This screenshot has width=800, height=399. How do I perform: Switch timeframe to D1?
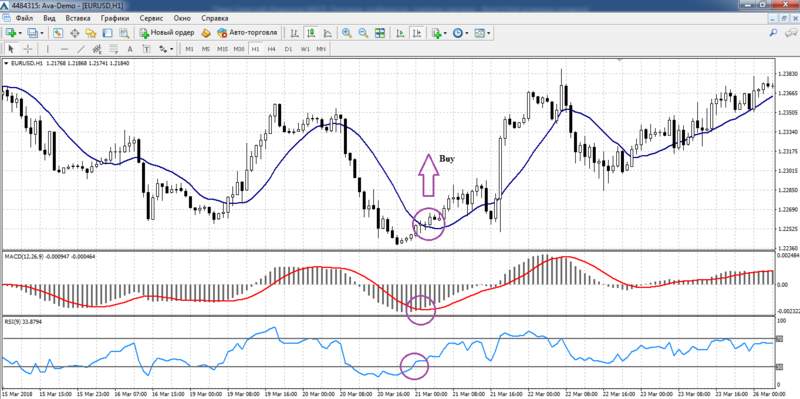tap(288, 49)
